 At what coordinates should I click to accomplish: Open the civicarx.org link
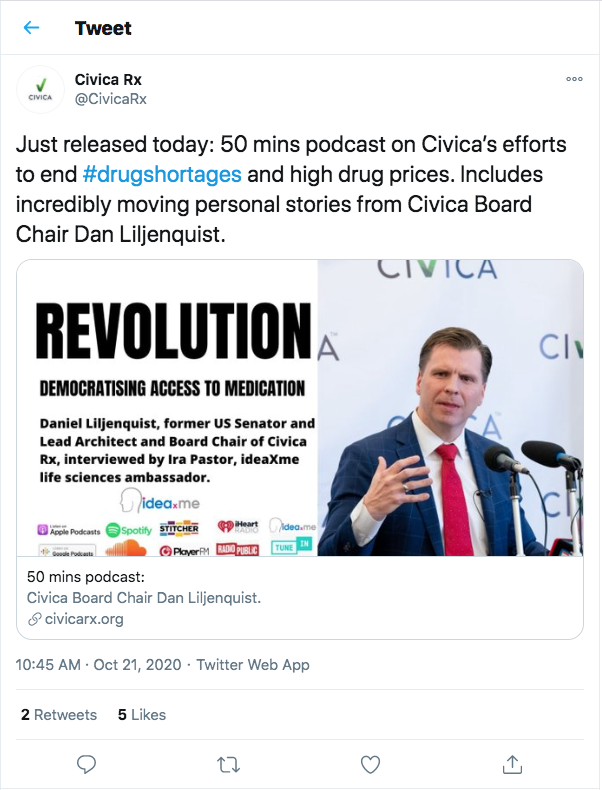[x=76, y=619]
